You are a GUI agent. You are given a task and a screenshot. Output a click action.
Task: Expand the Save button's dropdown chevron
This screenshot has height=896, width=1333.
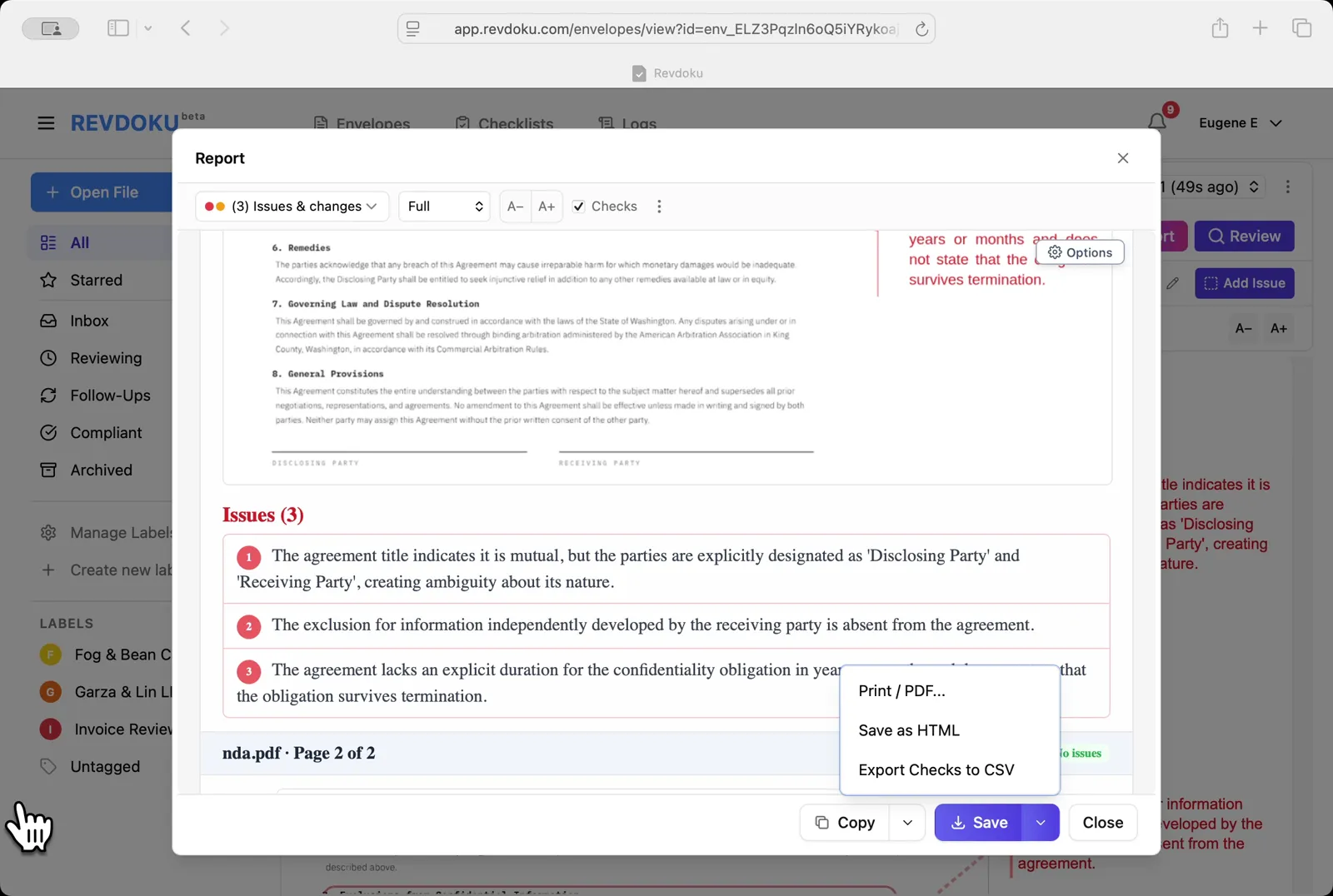(1040, 822)
